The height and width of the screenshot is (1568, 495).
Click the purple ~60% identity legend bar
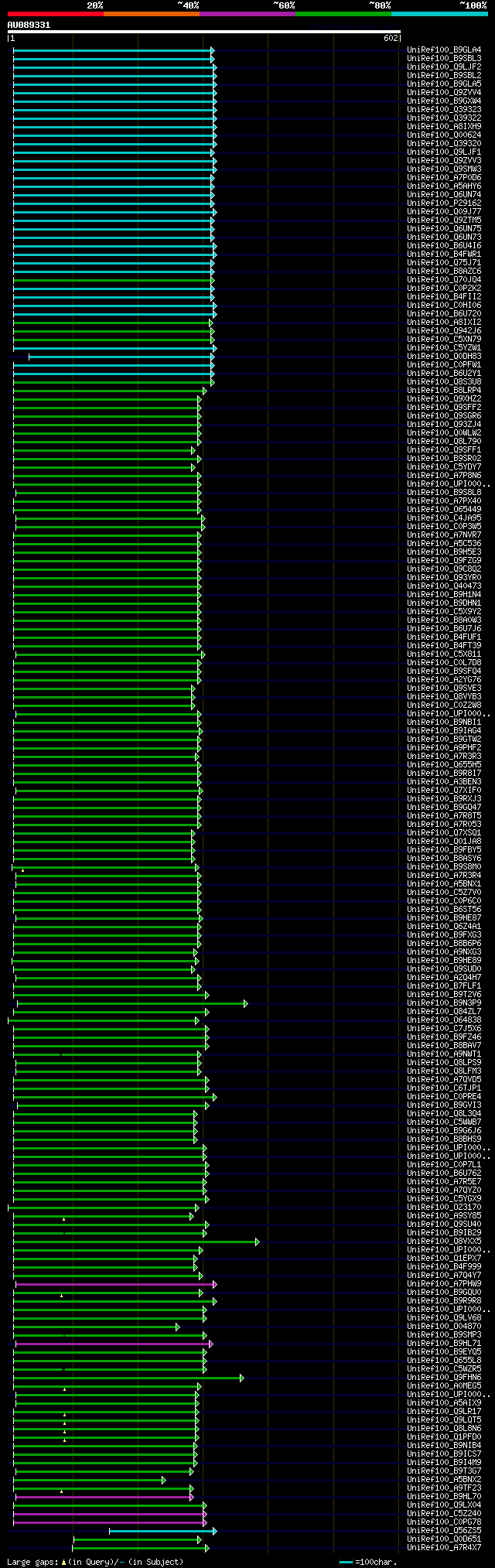[x=247, y=14]
